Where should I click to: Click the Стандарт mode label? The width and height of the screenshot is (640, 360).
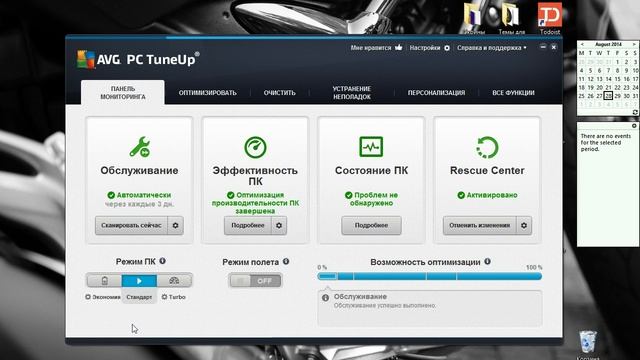139,297
